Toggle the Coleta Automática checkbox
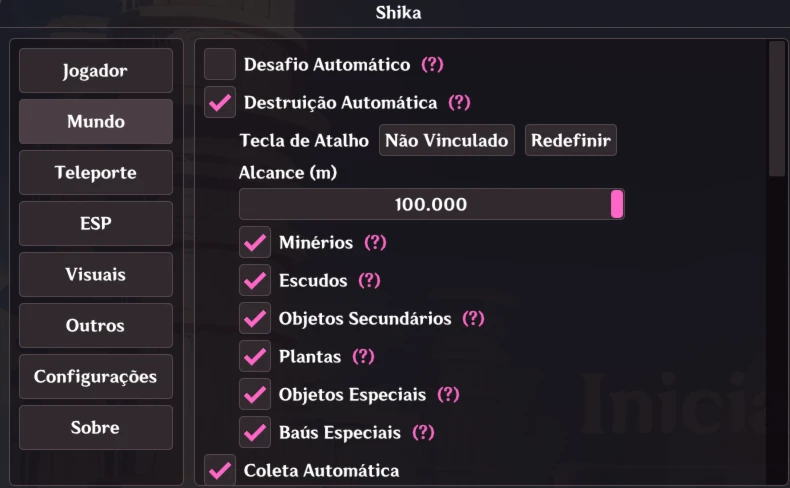The image size is (790, 488). click(220, 470)
